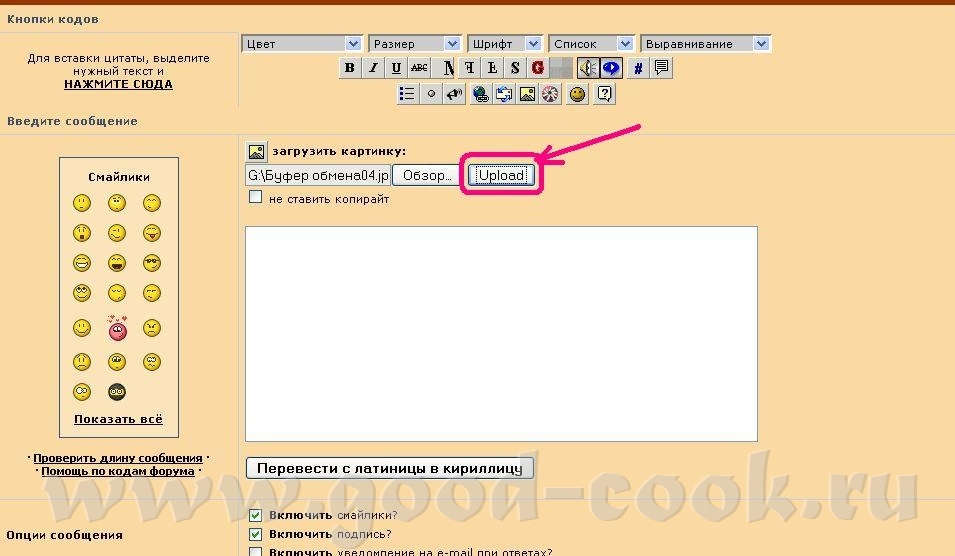The height and width of the screenshot is (556, 955).
Task: Uncheck 'Включить подпись?' option
Action: [x=256, y=534]
